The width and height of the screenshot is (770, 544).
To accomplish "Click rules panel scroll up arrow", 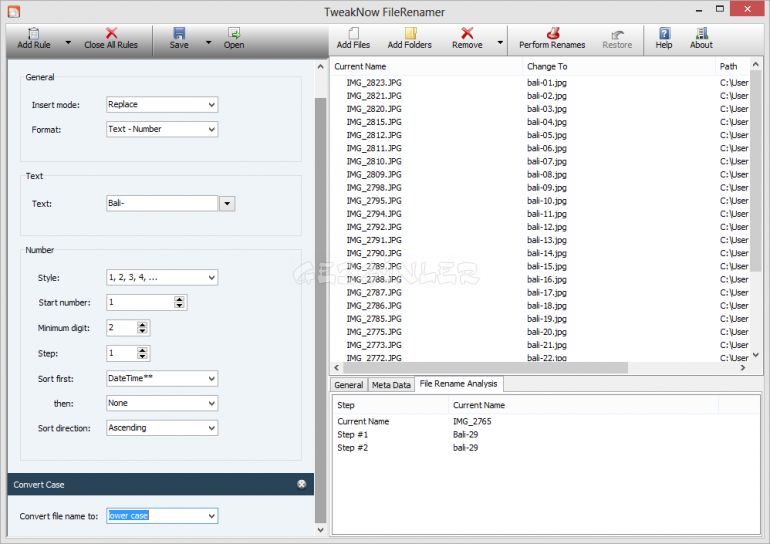I will (x=321, y=66).
